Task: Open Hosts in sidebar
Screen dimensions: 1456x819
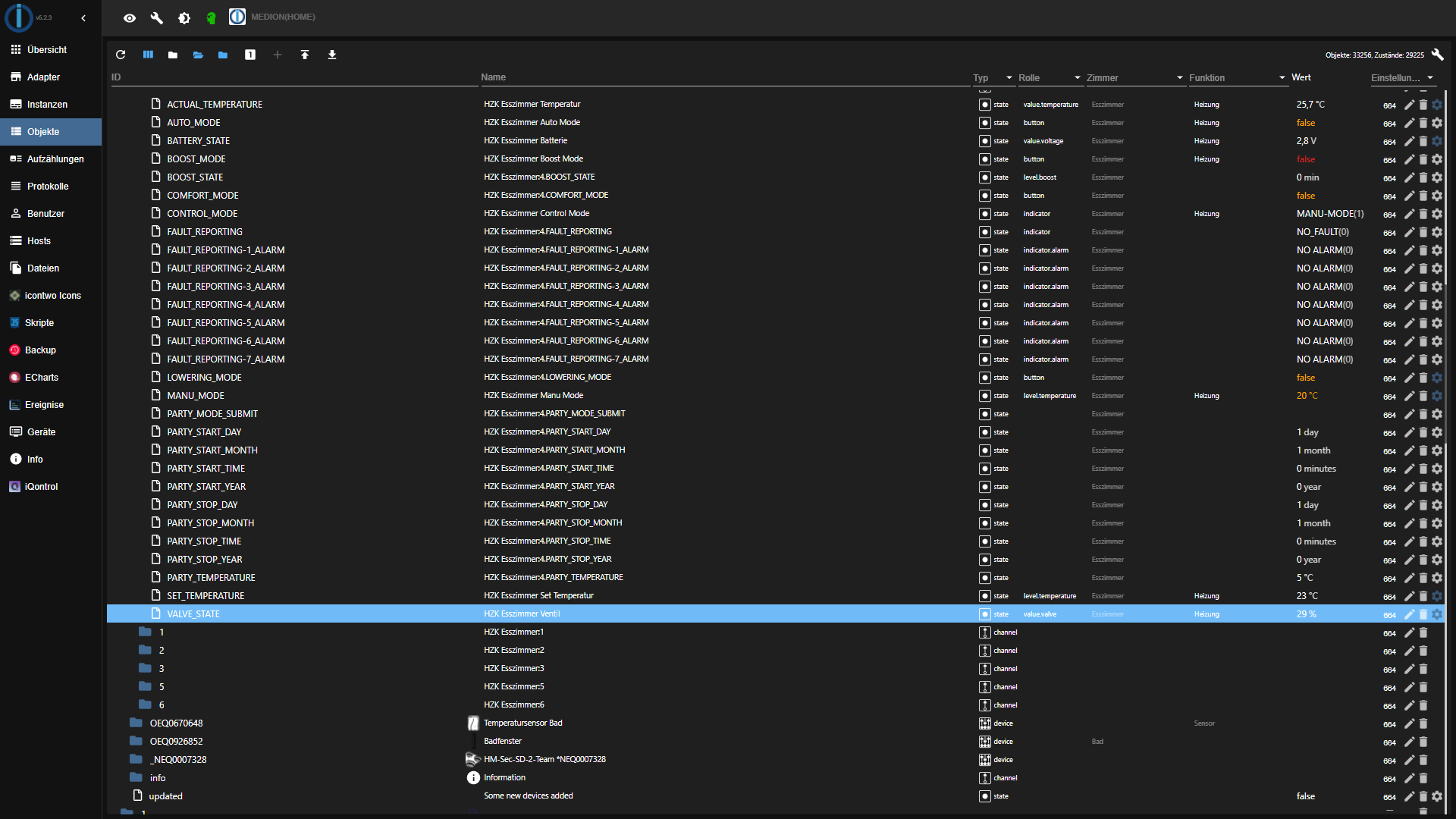Action: pyautogui.click(x=51, y=240)
